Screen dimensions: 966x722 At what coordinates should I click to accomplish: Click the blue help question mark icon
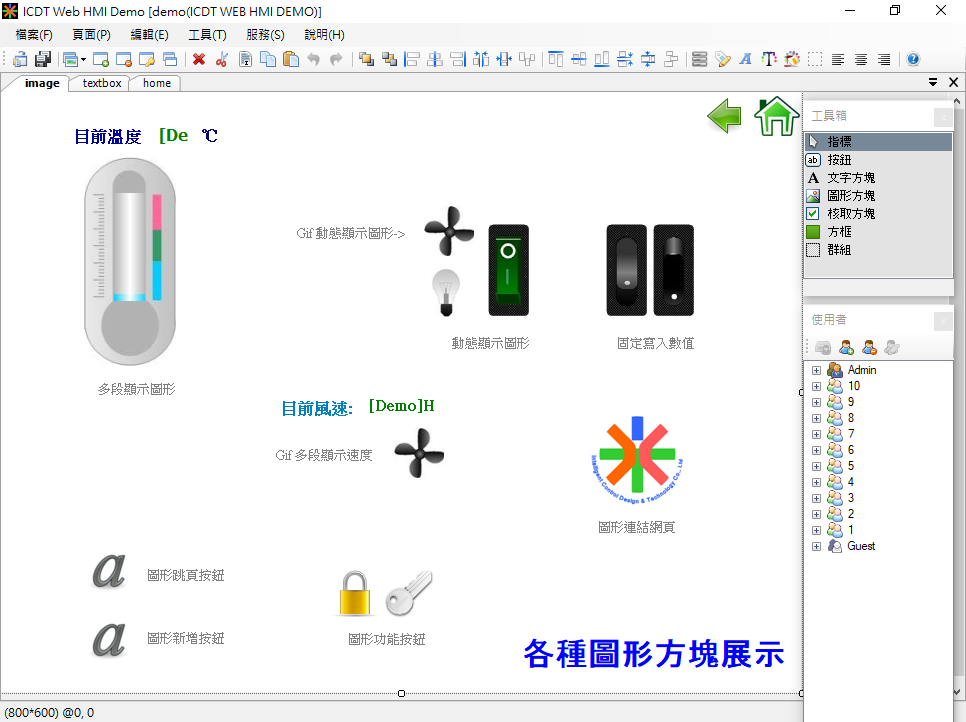912,60
